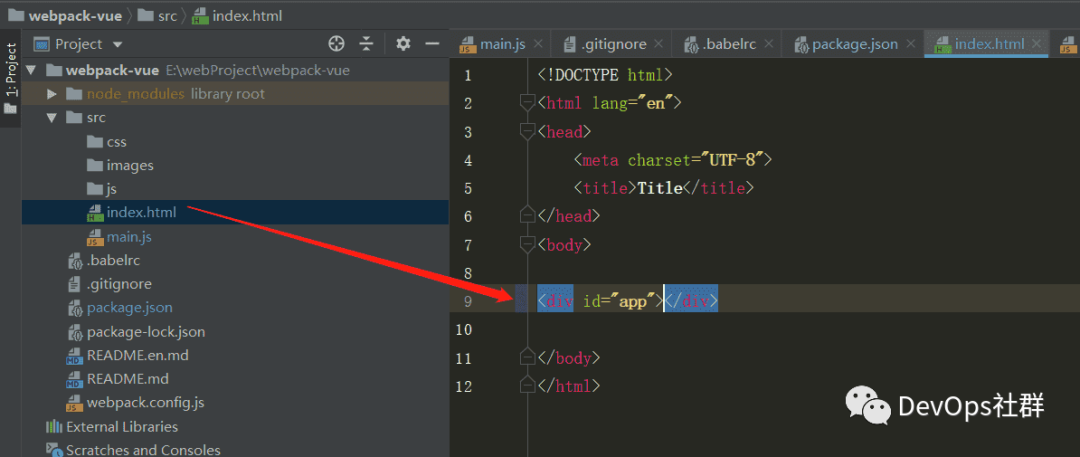Open README.en.md file

click(x=127, y=356)
